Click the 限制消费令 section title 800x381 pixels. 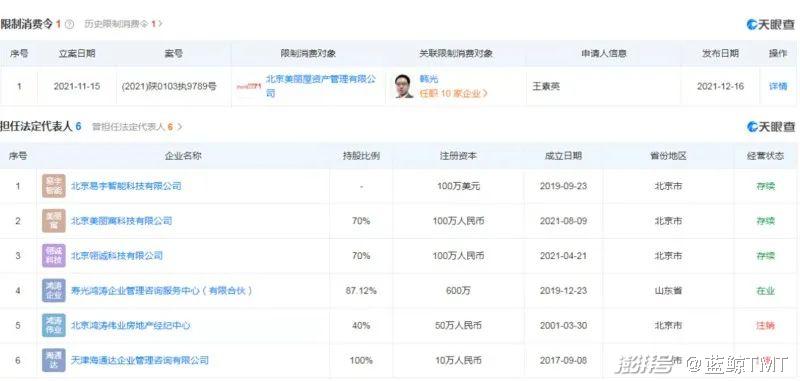[x=27, y=24]
